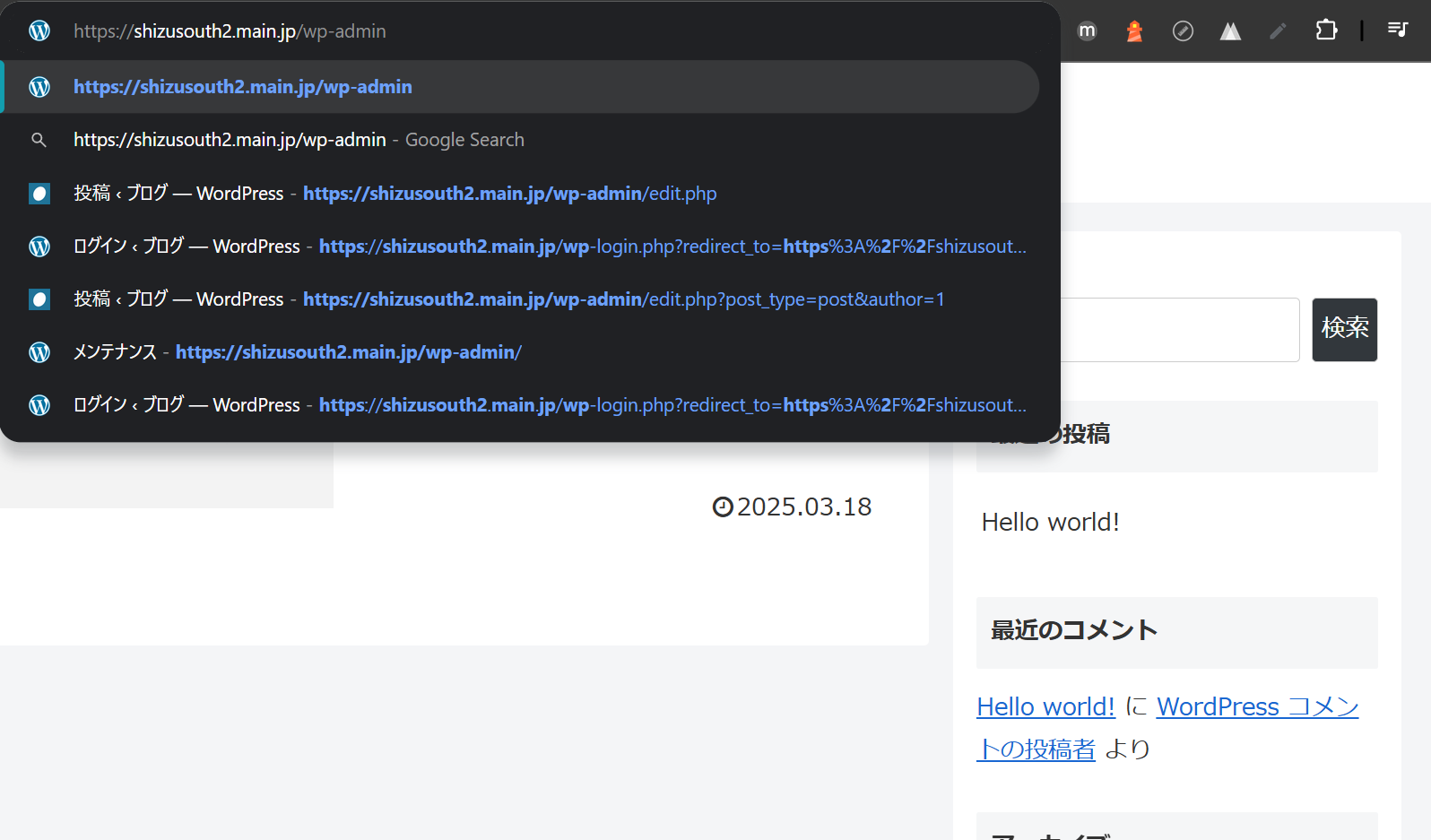Click the sidebar search text field

[x=1178, y=330]
